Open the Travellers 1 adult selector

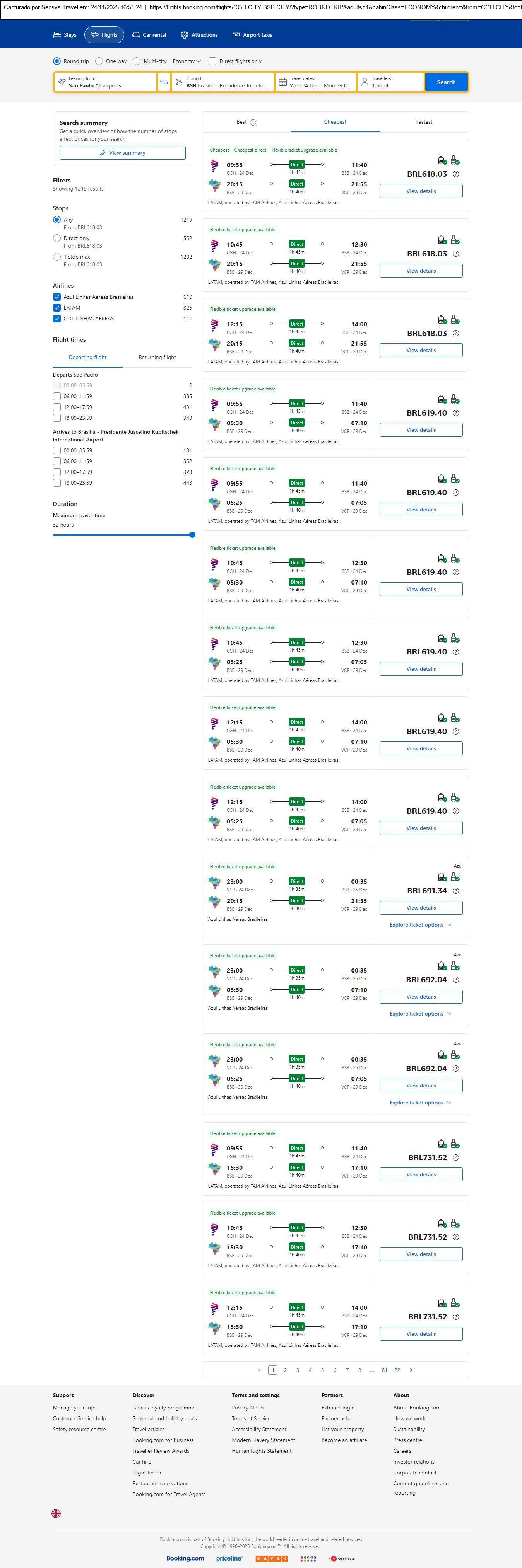(390, 82)
